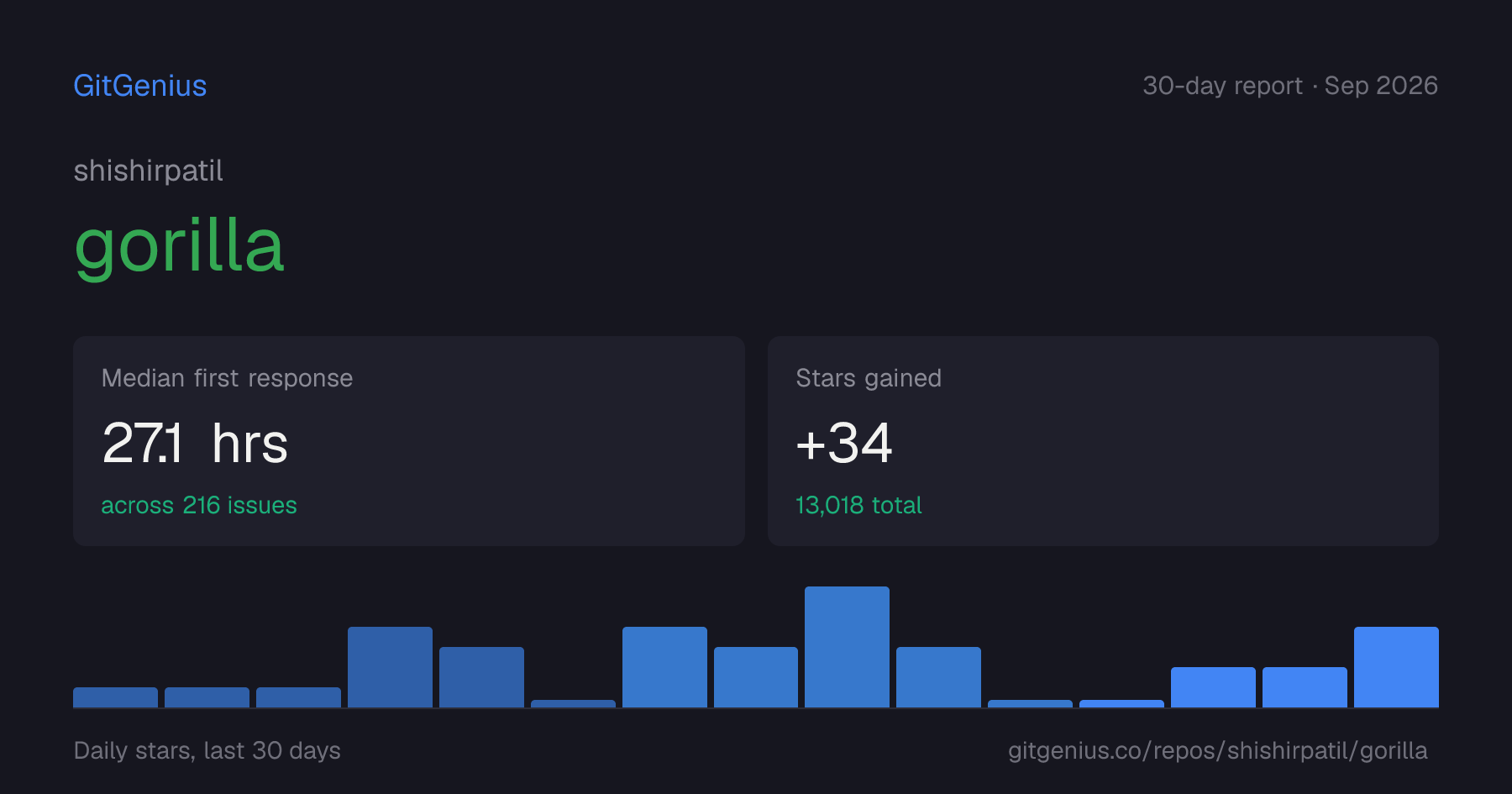Screen dimensions: 1512x794
Task: Click the fourth bar in the daily stars chart
Action: click(390, 667)
